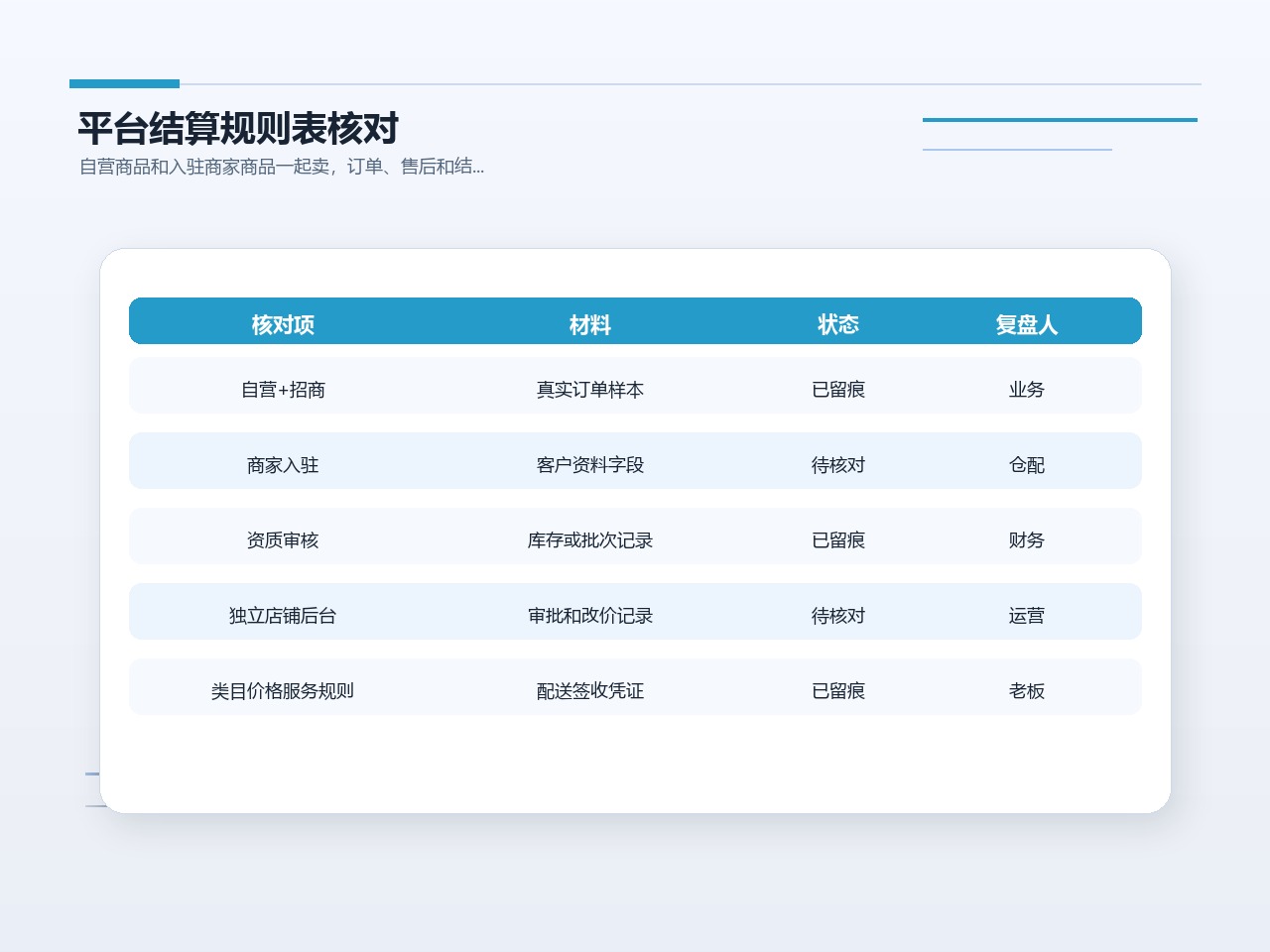The height and width of the screenshot is (952, 1270).
Task: Select the 仓配 reviewer cell
Action: (1027, 465)
